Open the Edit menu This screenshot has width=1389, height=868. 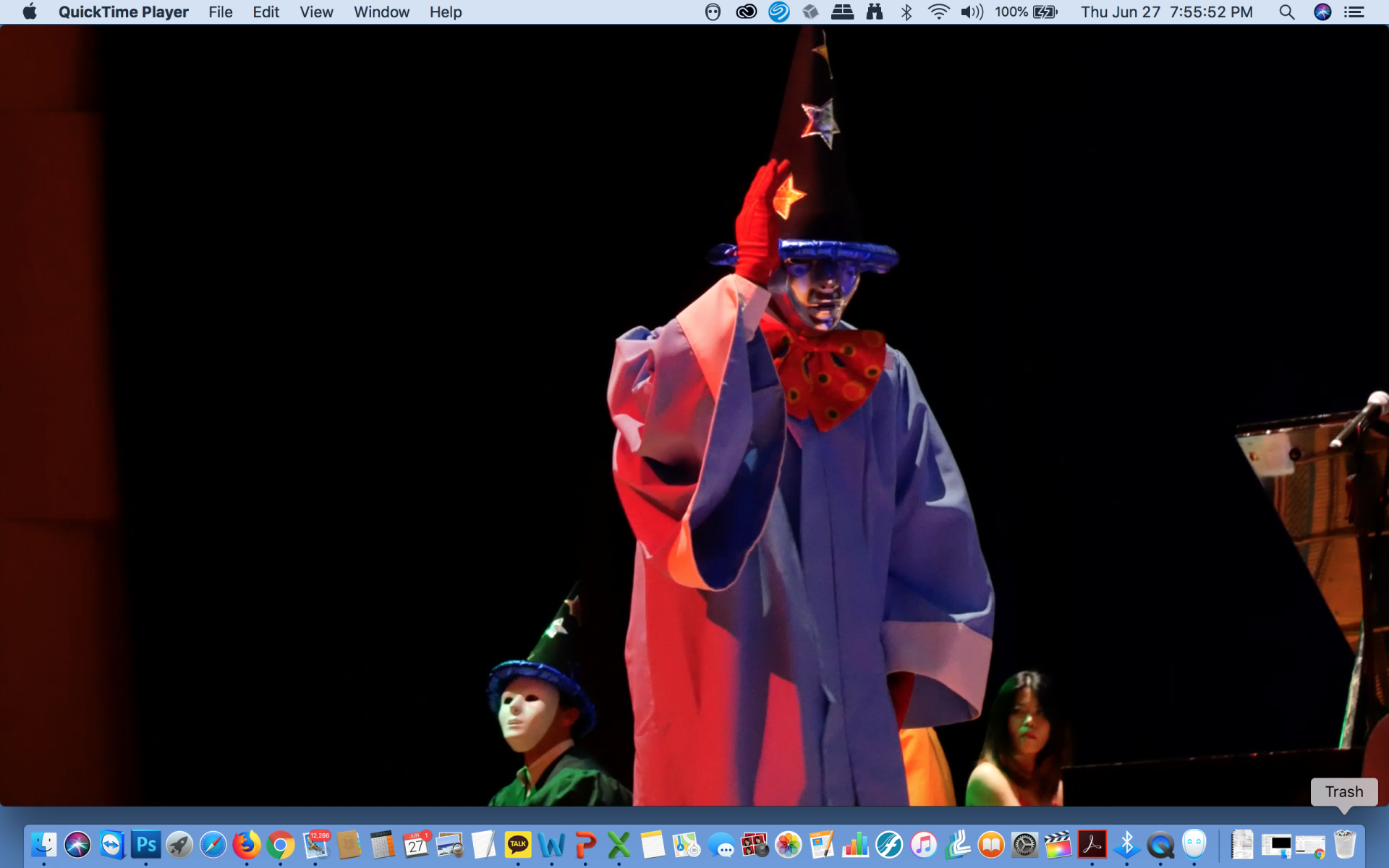tap(266, 12)
